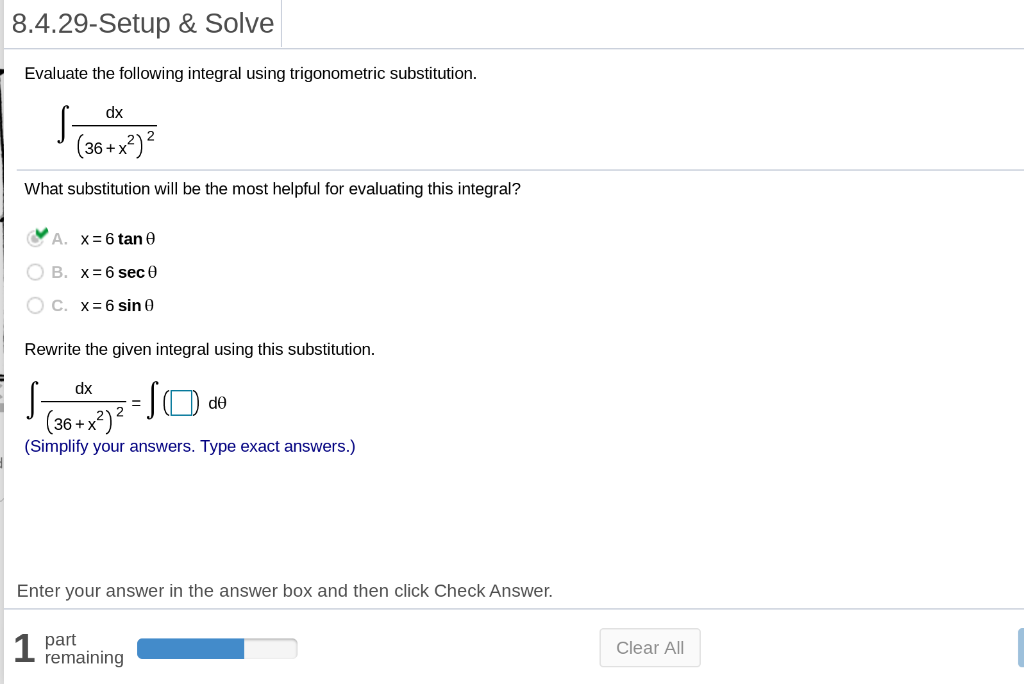Click the 'Evaluate the following integral' heading text
The height and width of the screenshot is (684, 1024).
250,74
